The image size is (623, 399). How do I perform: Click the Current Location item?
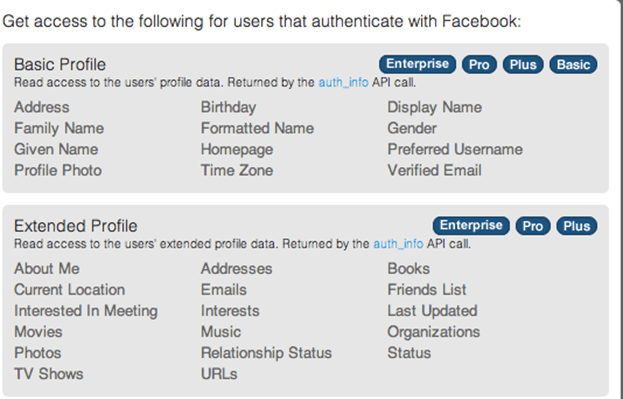point(70,290)
